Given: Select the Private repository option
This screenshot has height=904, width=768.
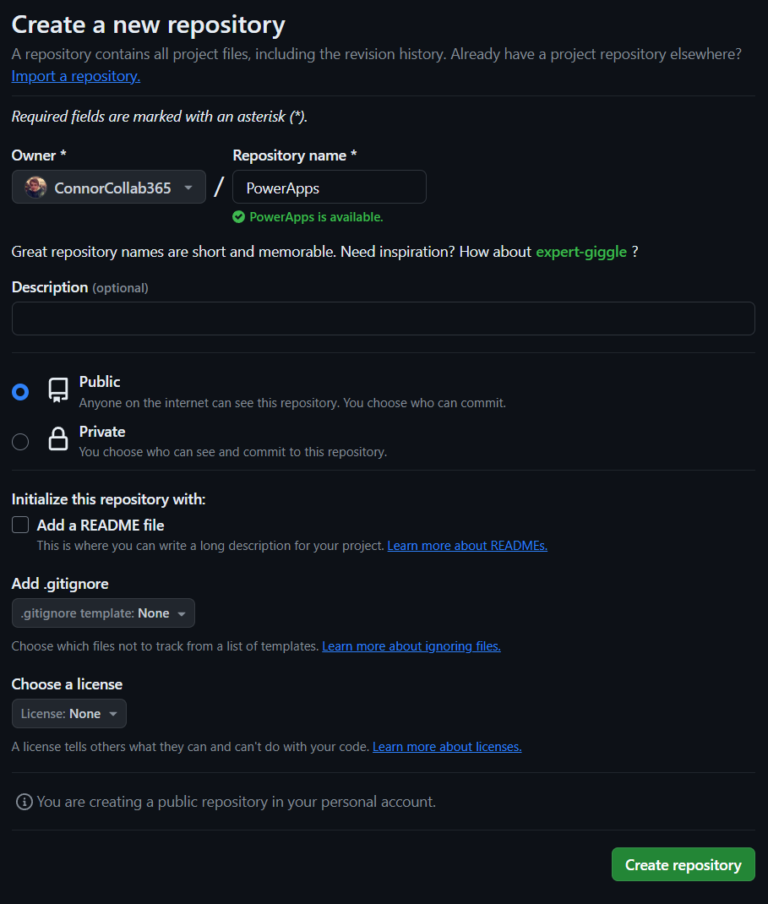Looking at the screenshot, I should [19, 441].
